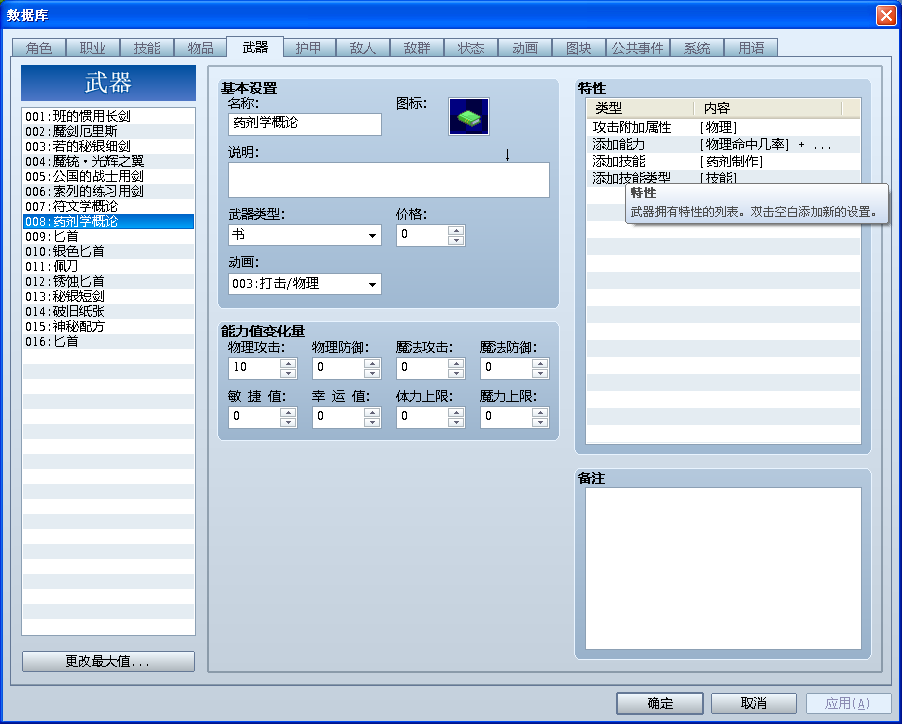Increase the 价格 value with the up arrow
The height and width of the screenshot is (724, 902).
[456, 231]
